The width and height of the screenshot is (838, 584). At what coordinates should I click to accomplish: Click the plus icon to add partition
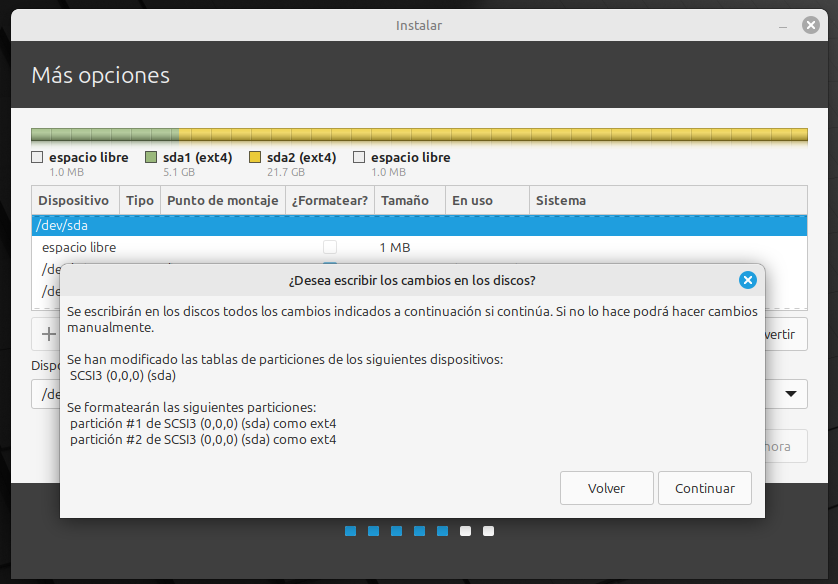click(x=48, y=334)
